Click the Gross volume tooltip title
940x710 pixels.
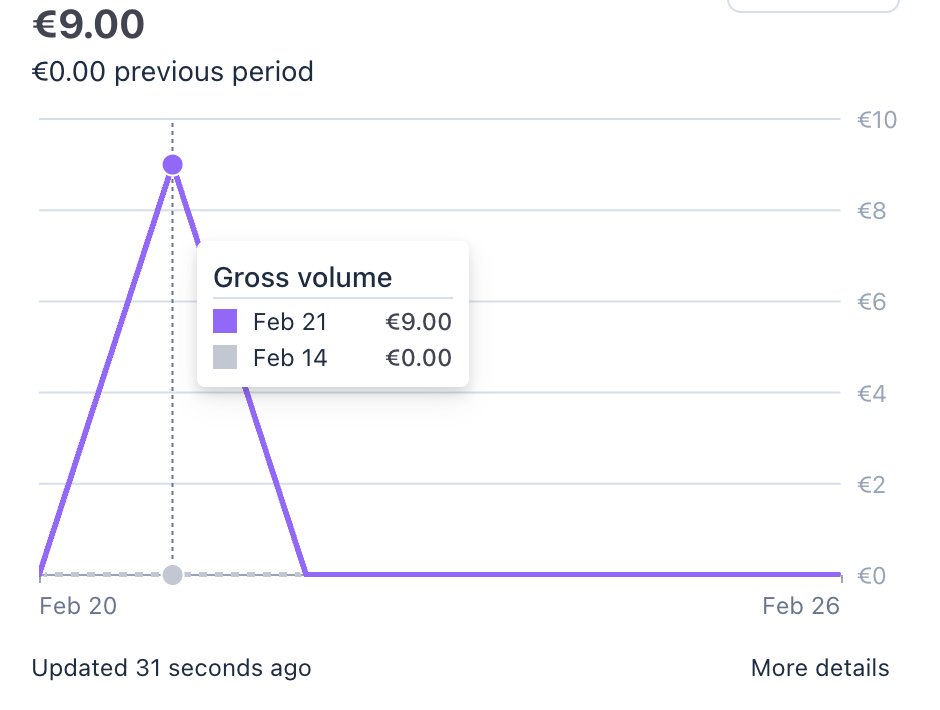point(303,278)
